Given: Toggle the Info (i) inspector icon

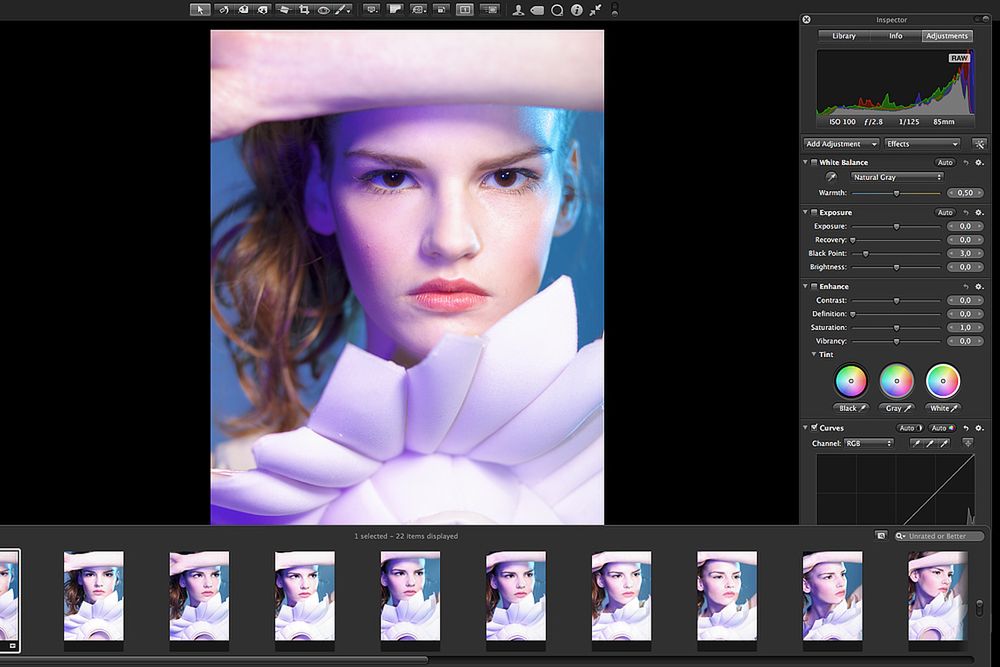Looking at the screenshot, I should coord(577,10).
